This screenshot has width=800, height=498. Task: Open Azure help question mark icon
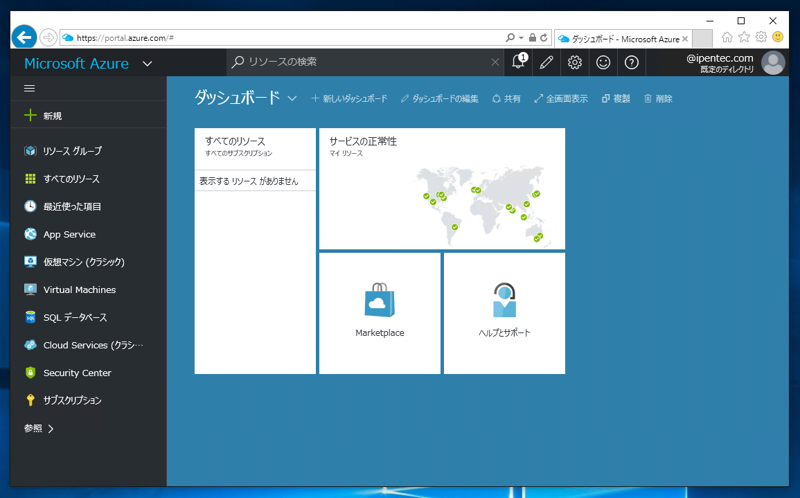[632, 62]
